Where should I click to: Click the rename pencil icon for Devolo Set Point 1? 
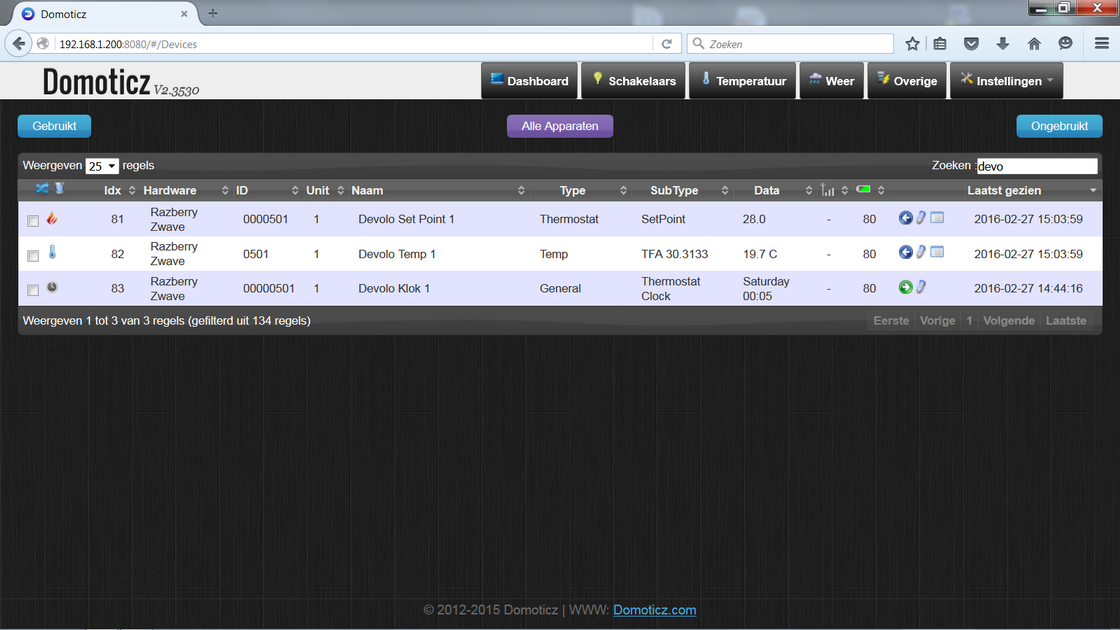click(921, 217)
